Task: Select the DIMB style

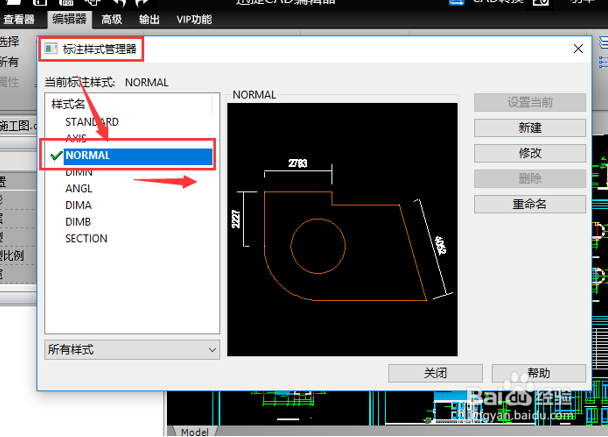Action: [x=78, y=222]
